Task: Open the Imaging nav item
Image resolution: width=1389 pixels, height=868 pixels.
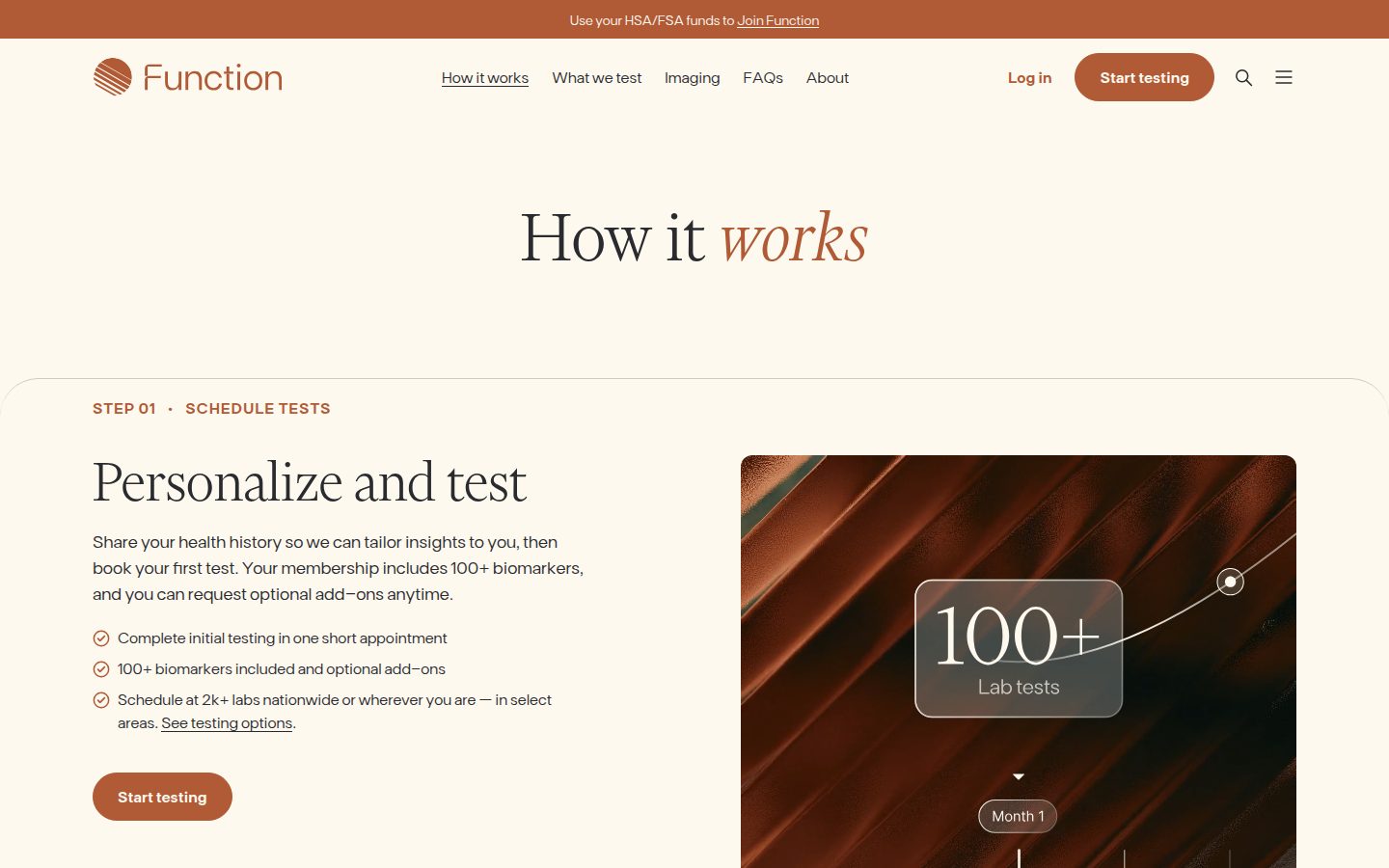Action: [692, 78]
